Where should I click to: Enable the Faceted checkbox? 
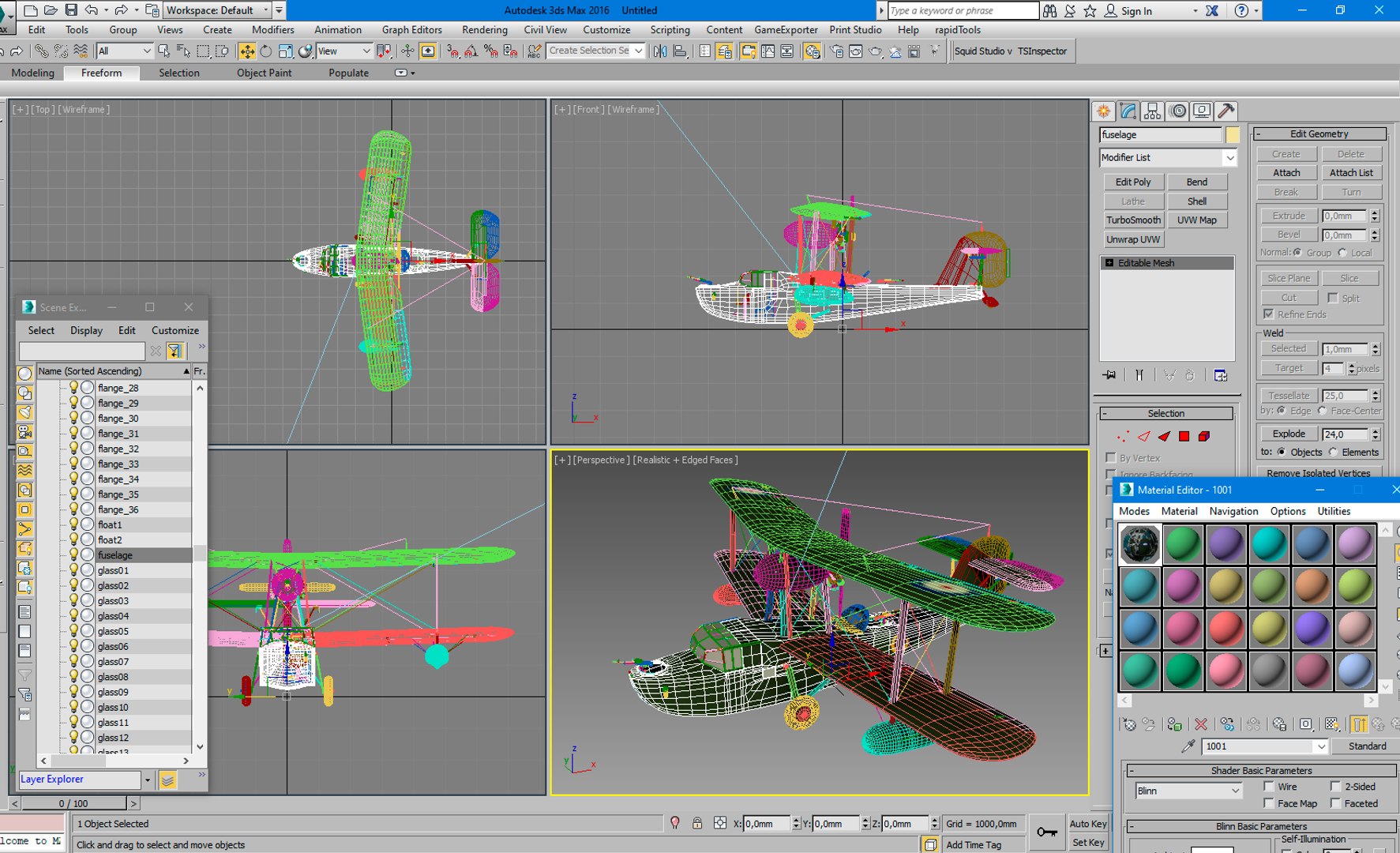[x=1335, y=803]
